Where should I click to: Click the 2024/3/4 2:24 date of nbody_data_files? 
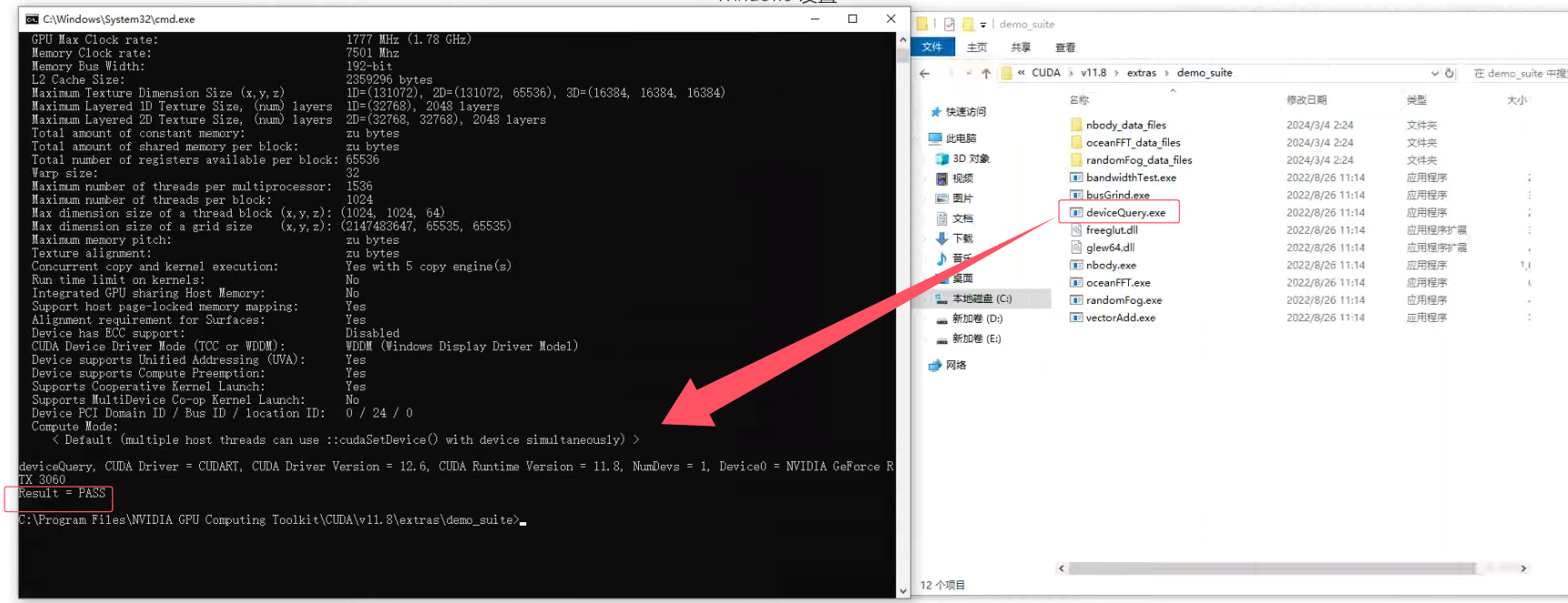[x=1320, y=125]
